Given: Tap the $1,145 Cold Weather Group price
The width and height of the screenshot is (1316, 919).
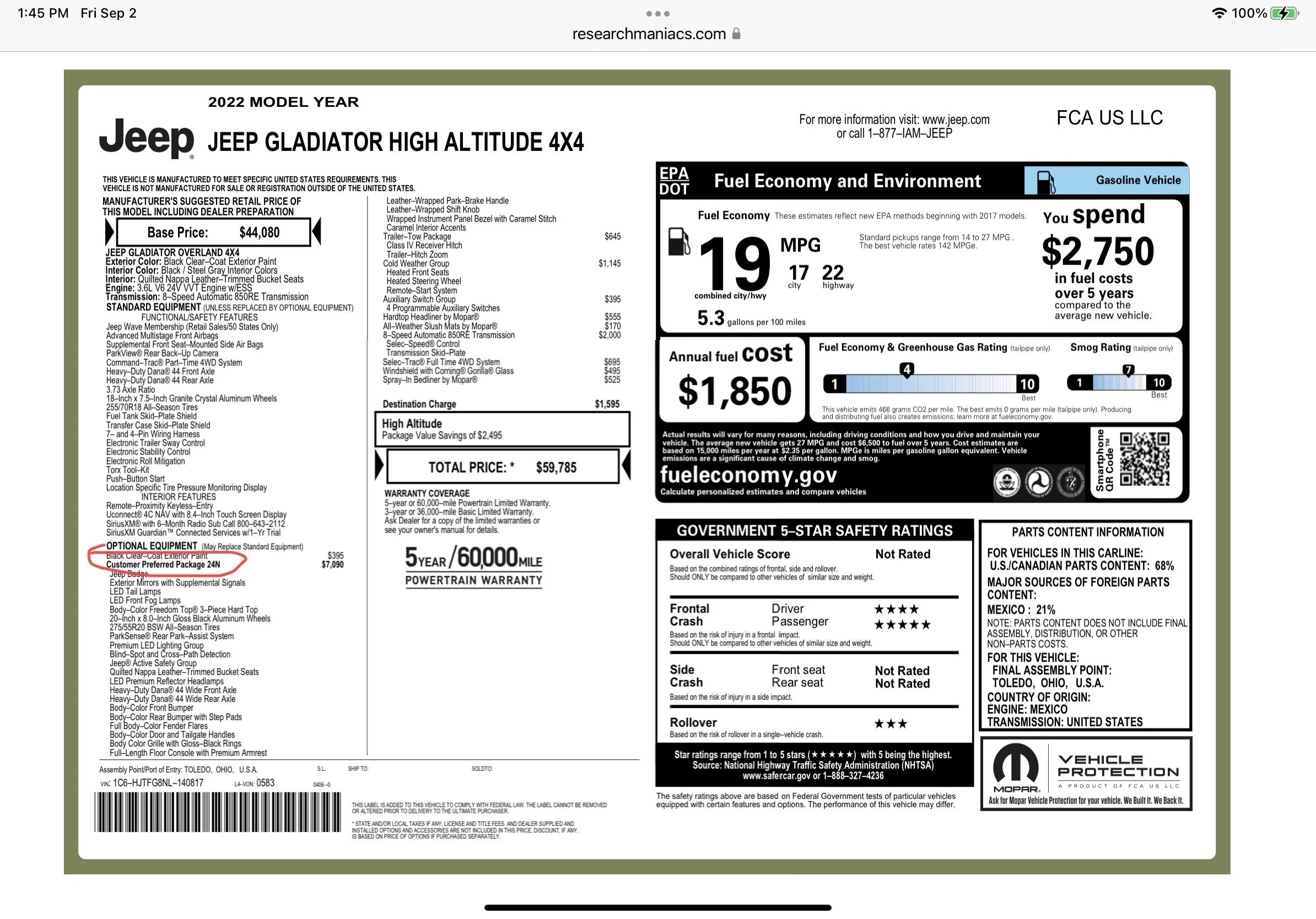Looking at the screenshot, I should tap(610, 263).
